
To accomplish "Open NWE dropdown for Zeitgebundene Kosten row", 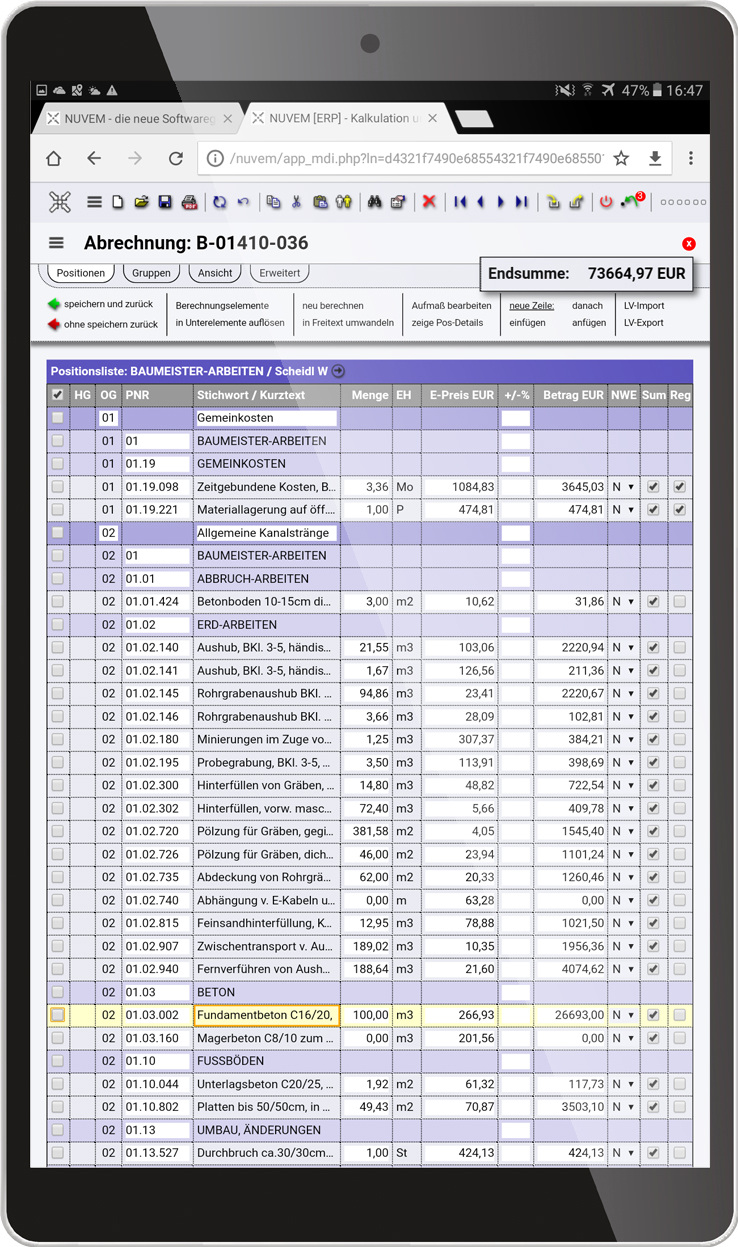I will (623, 487).
